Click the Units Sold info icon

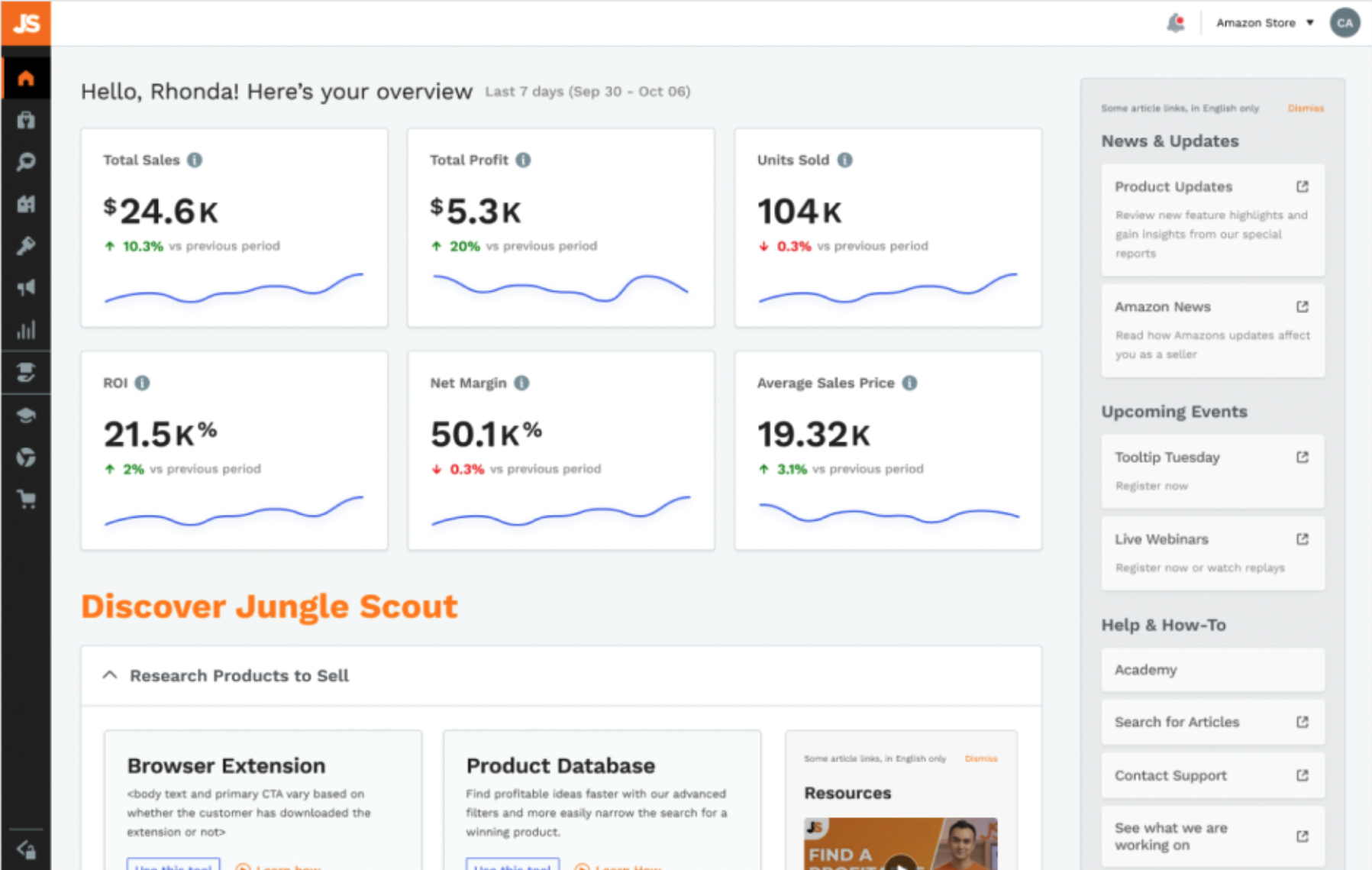pyautogui.click(x=844, y=160)
